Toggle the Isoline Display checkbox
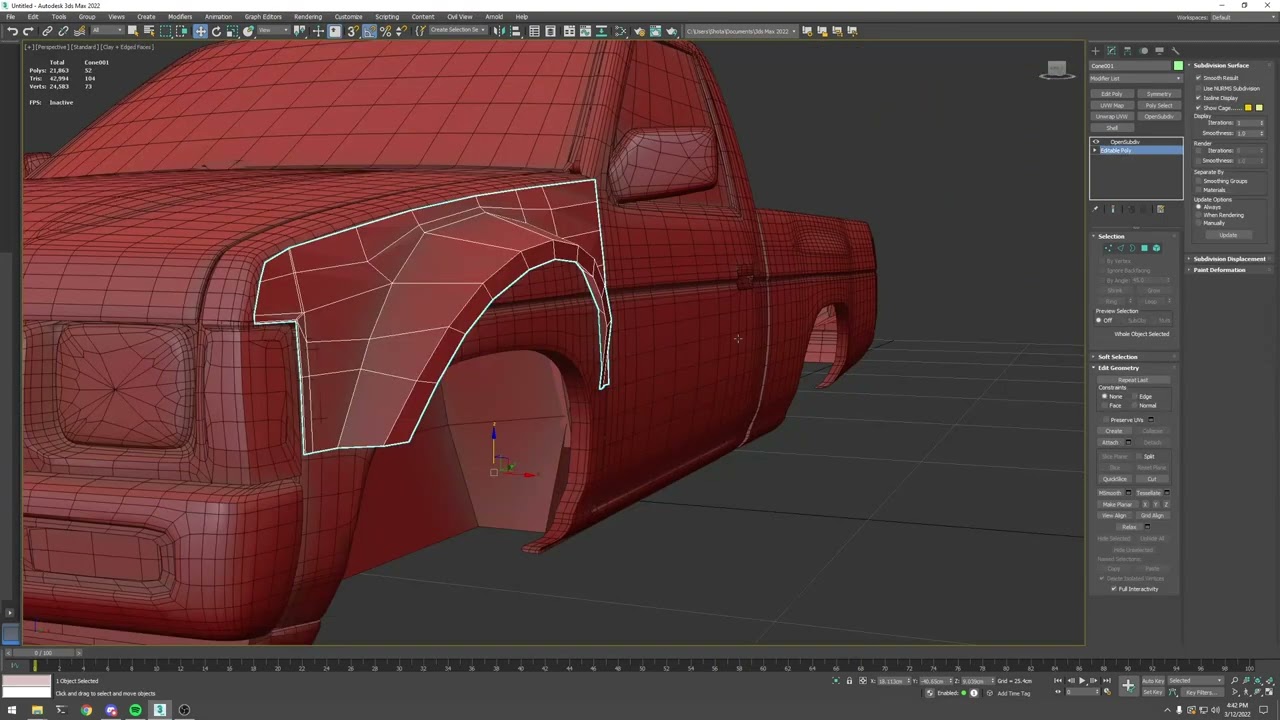This screenshot has width=1280, height=720. 1198,98
